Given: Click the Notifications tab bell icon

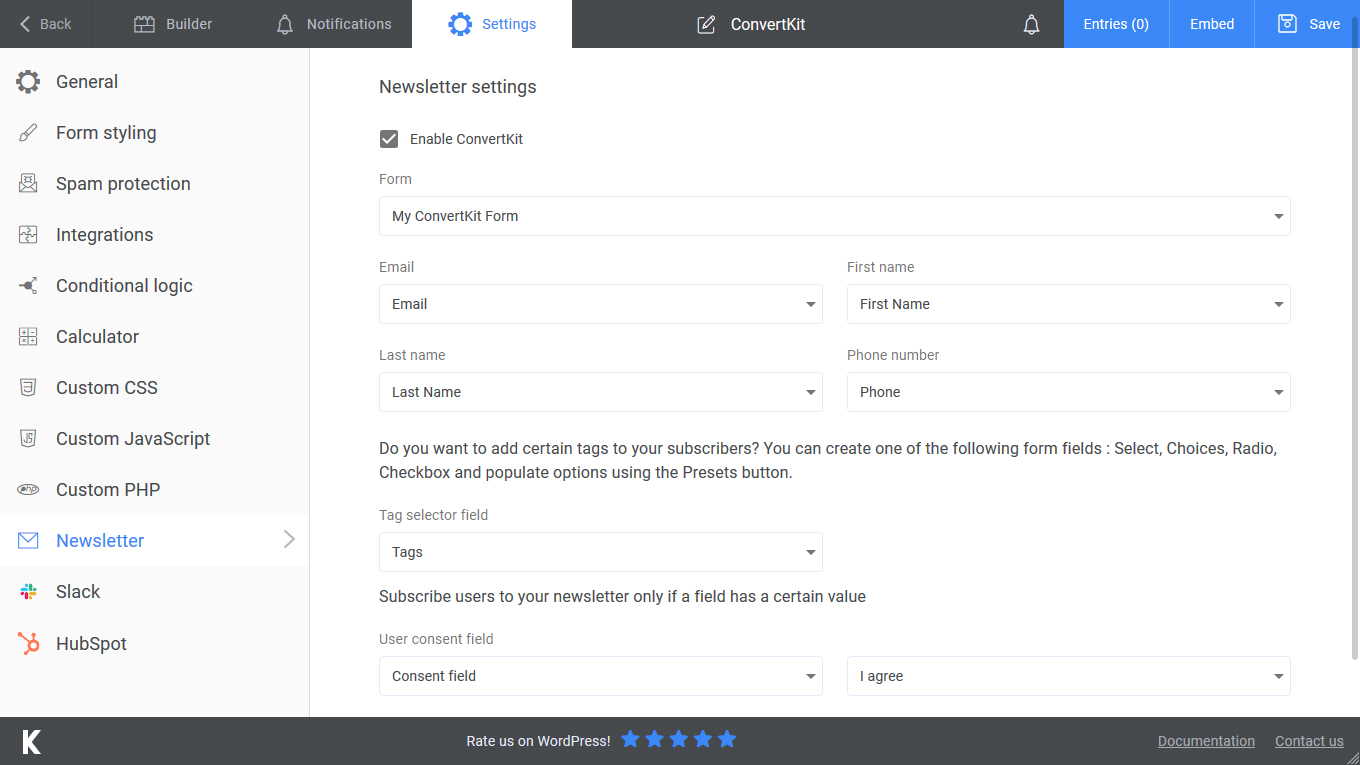Looking at the screenshot, I should click(x=285, y=24).
